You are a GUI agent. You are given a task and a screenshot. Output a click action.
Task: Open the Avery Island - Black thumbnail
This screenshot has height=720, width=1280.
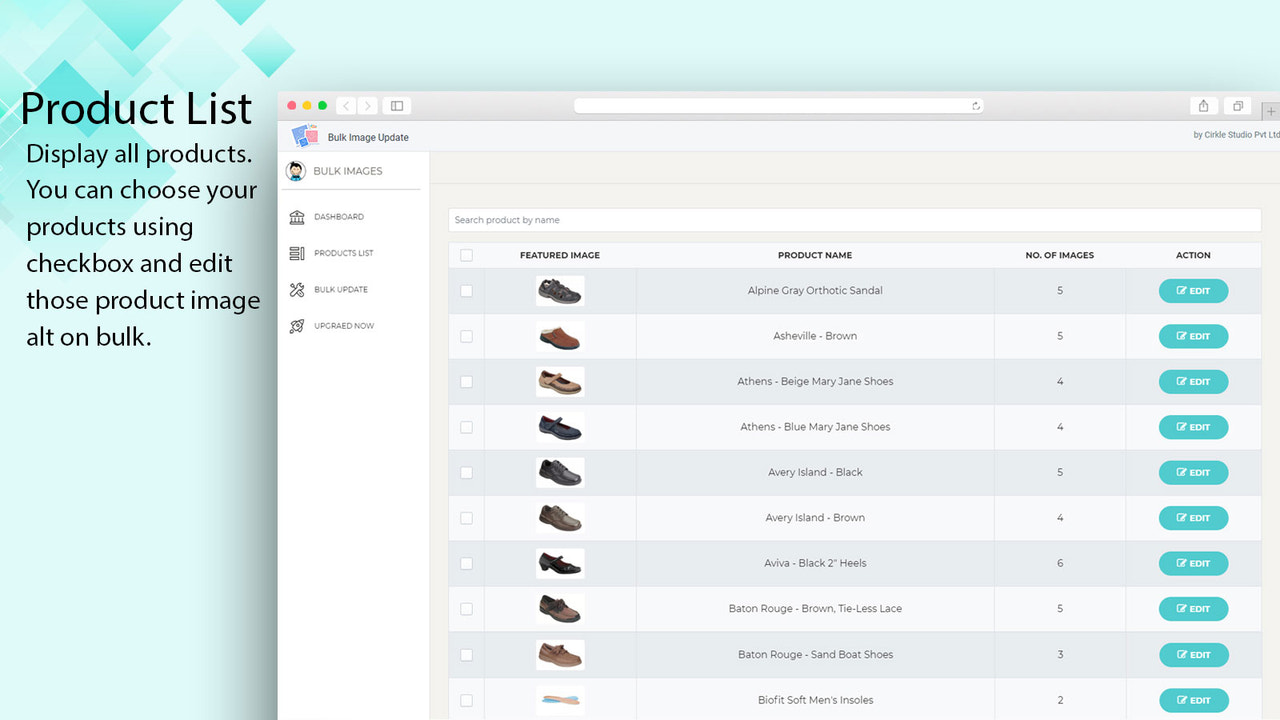click(560, 472)
